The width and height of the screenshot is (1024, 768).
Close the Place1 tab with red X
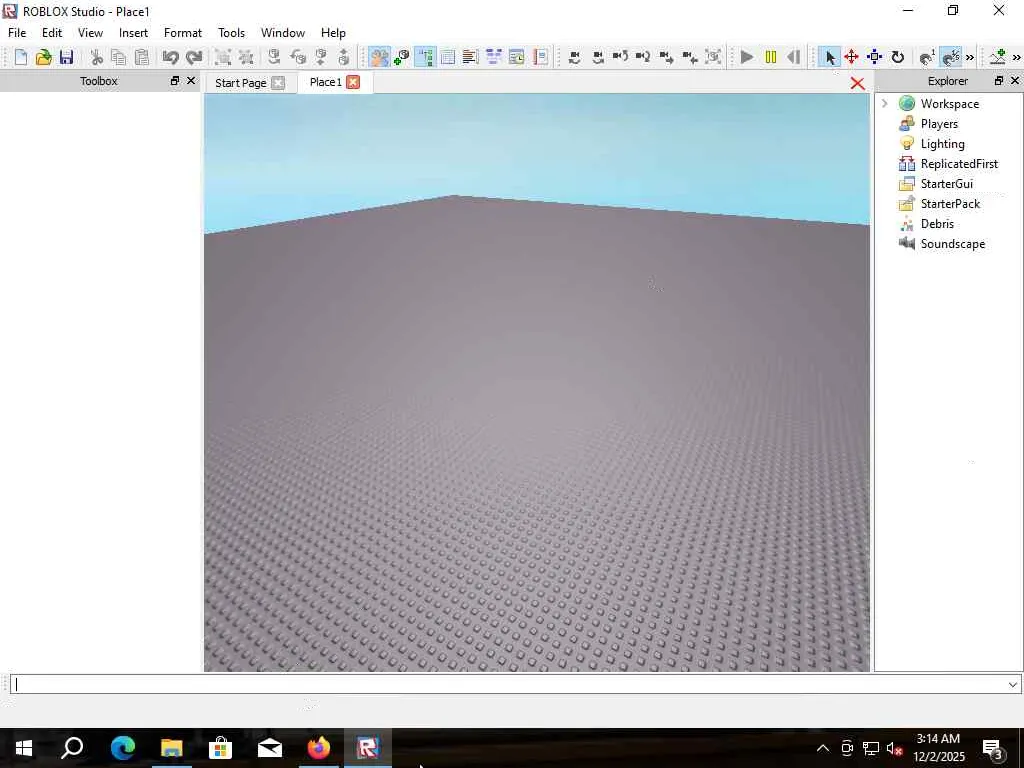click(x=353, y=82)
